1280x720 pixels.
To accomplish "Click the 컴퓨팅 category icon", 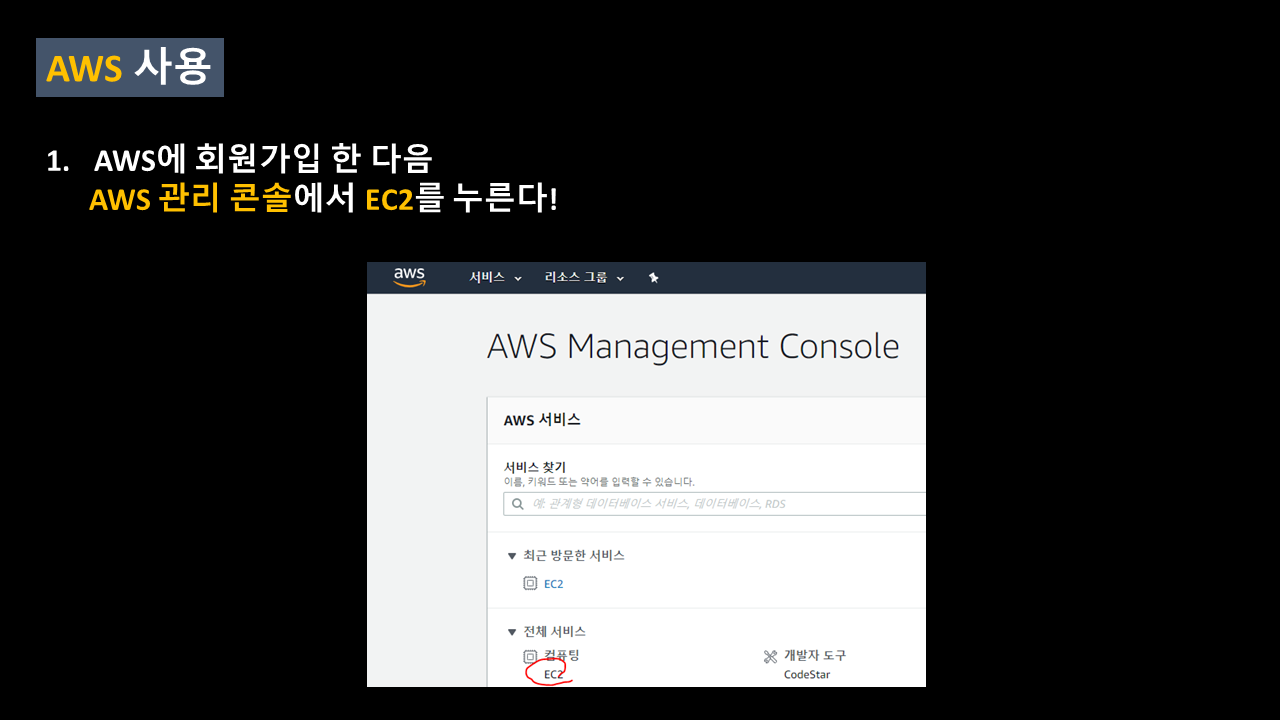I will pyautogui.click(x=530, y=657).
